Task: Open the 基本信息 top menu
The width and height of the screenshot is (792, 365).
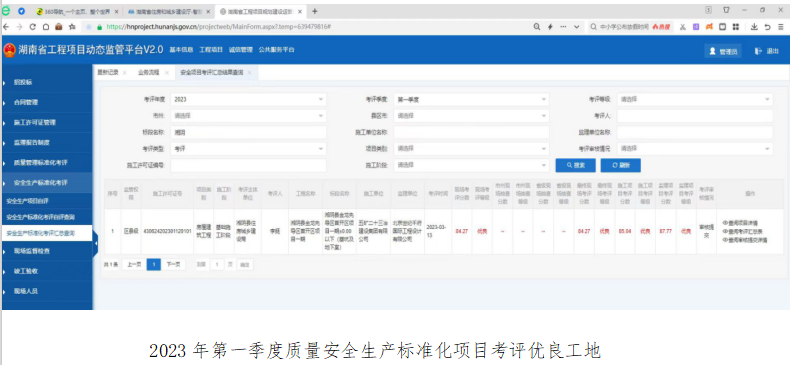Action: pos(181,49)
